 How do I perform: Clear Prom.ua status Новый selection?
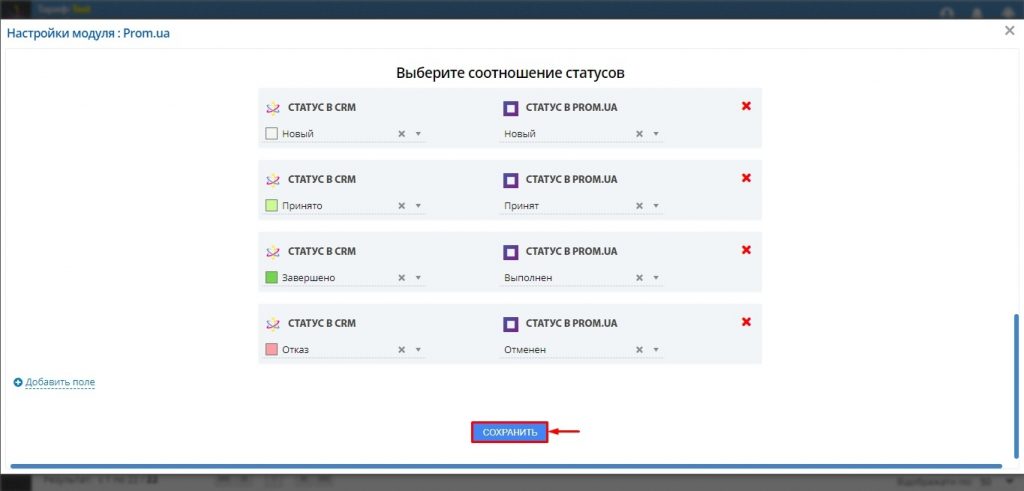coord(639,134)
